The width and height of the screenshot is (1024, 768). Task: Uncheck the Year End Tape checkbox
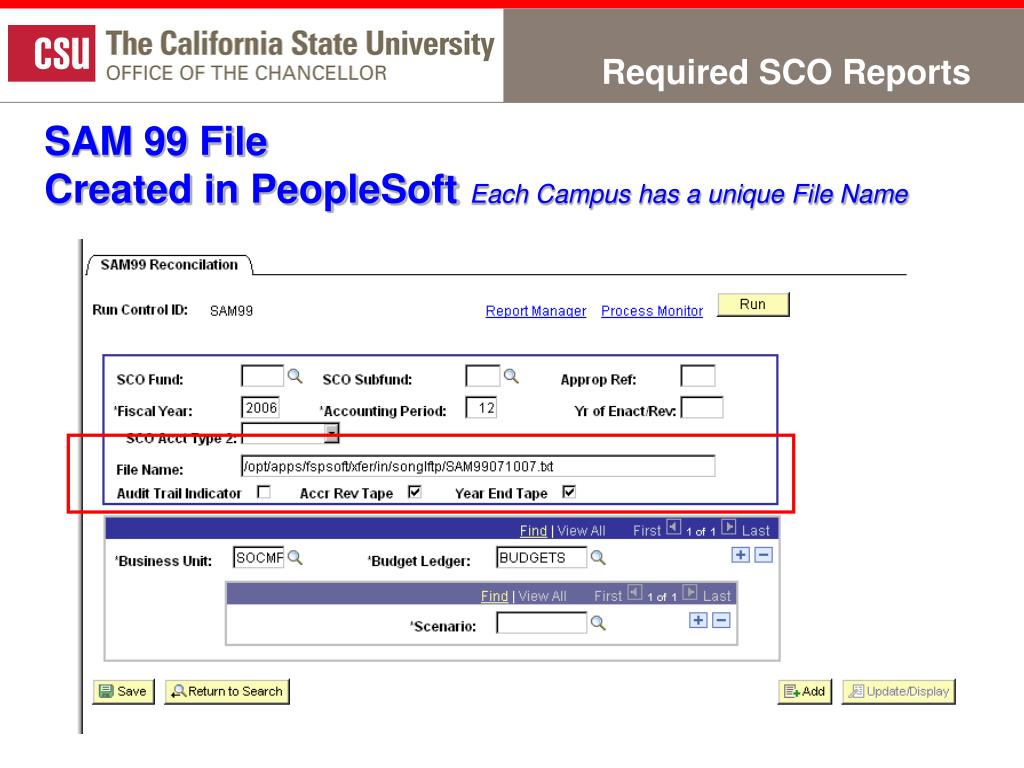[569, 492]
